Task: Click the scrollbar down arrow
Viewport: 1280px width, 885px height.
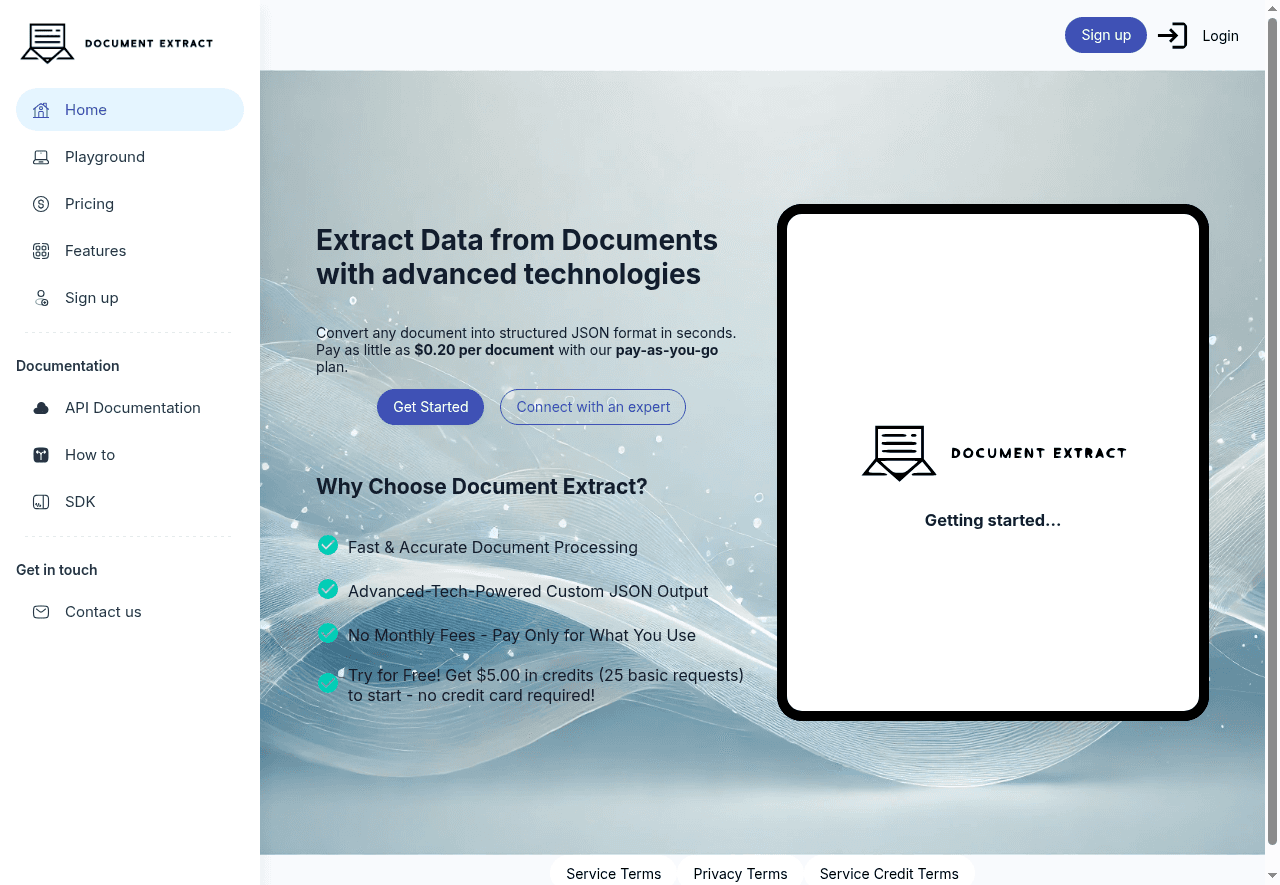Action: 1273,876
